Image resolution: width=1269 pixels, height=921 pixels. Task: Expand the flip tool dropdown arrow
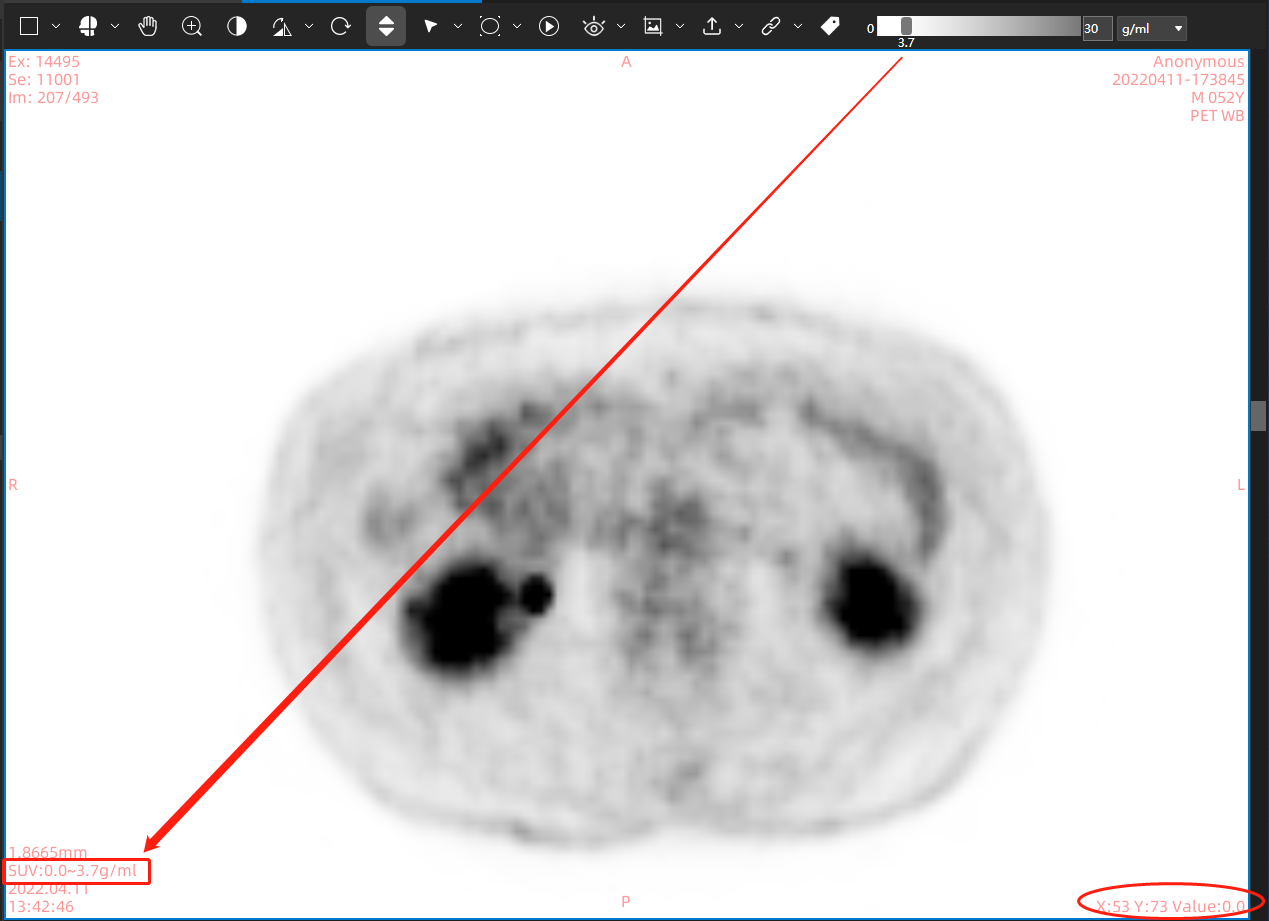click(x=309, y=26)
